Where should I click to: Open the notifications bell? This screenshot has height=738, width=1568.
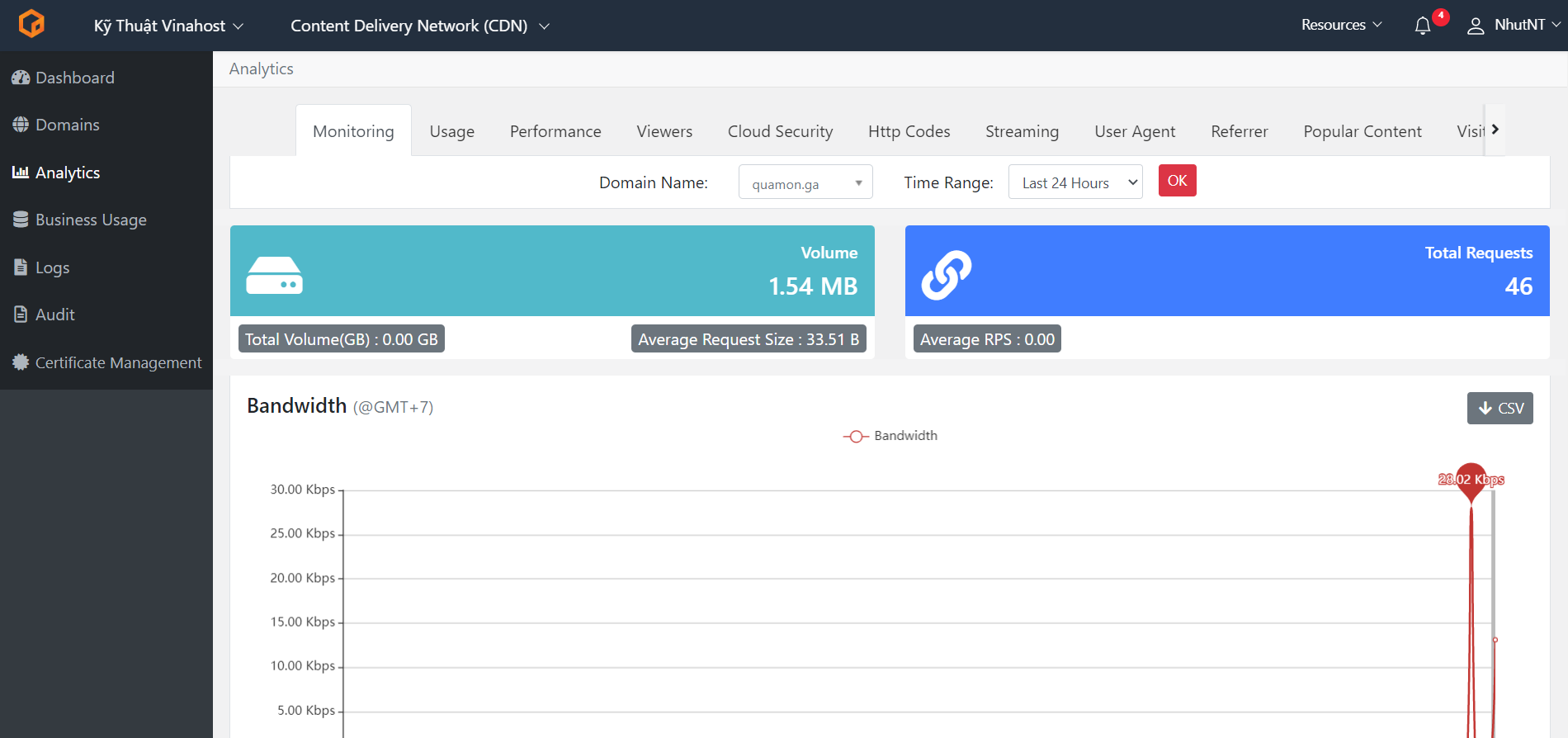pyautogui.click(x=1423, y=26)
